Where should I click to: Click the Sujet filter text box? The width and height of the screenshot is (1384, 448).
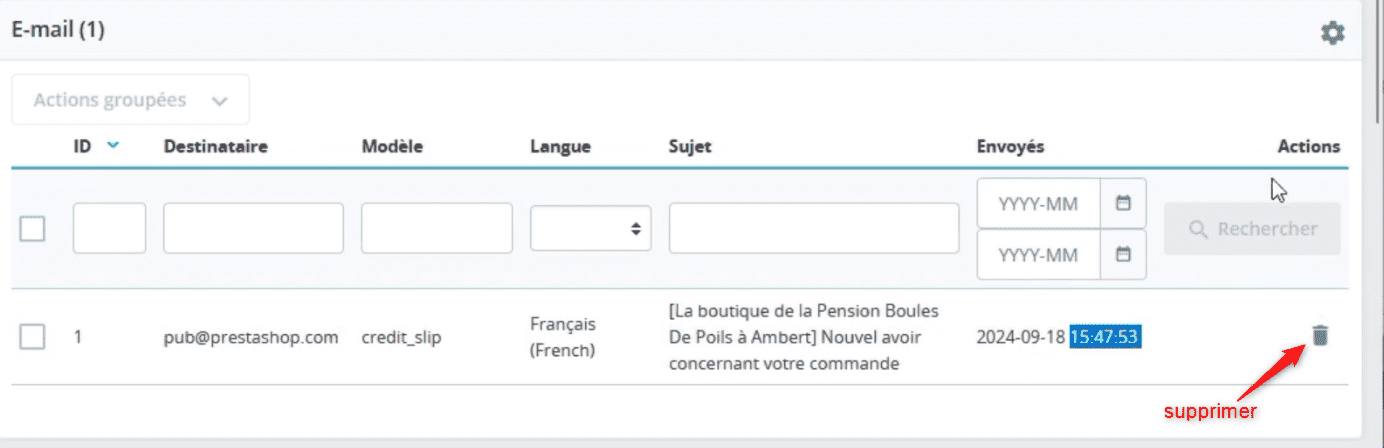[814, 228]
